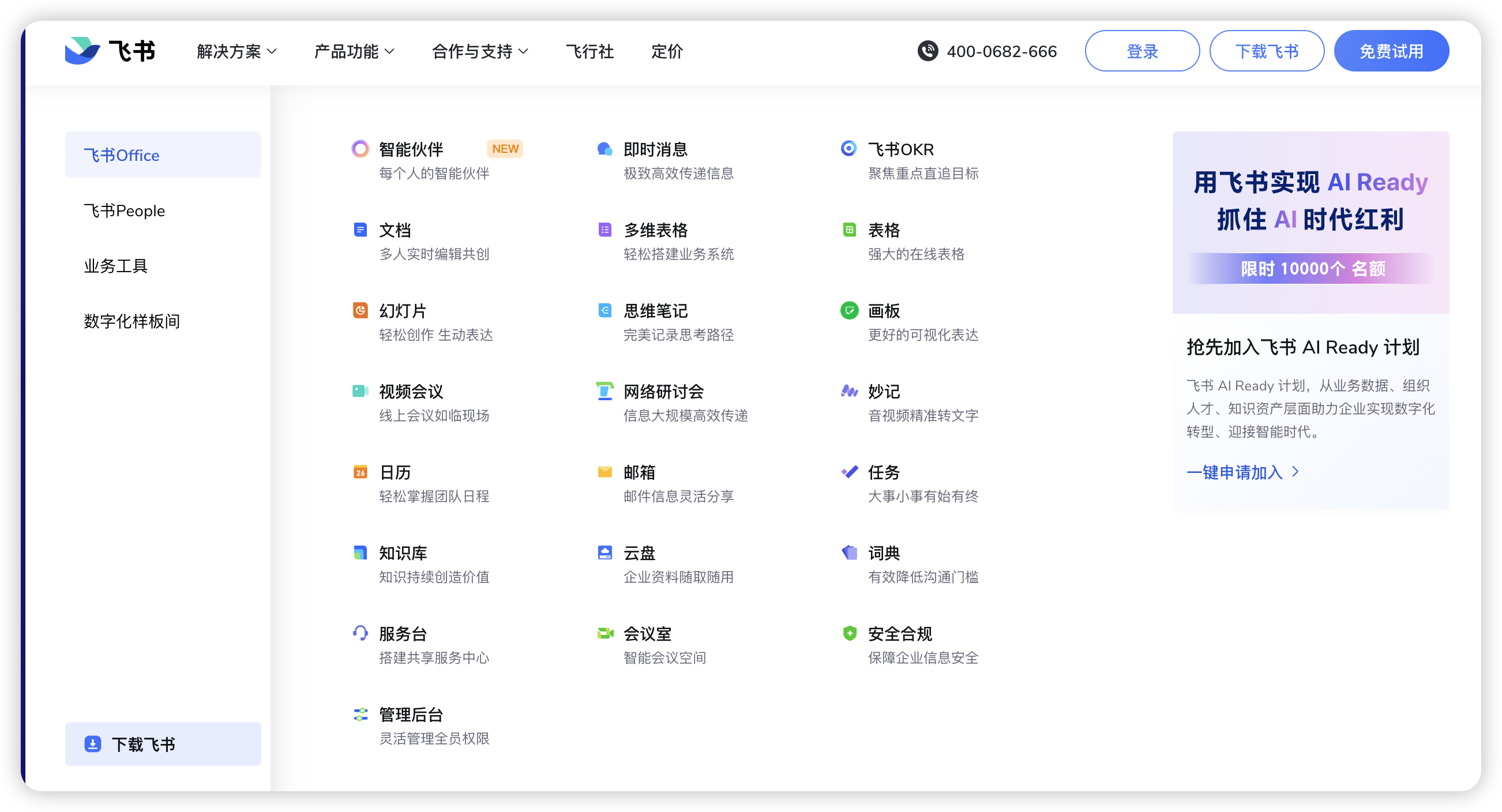Select 飞书People in the sidebar

[124, 210]
